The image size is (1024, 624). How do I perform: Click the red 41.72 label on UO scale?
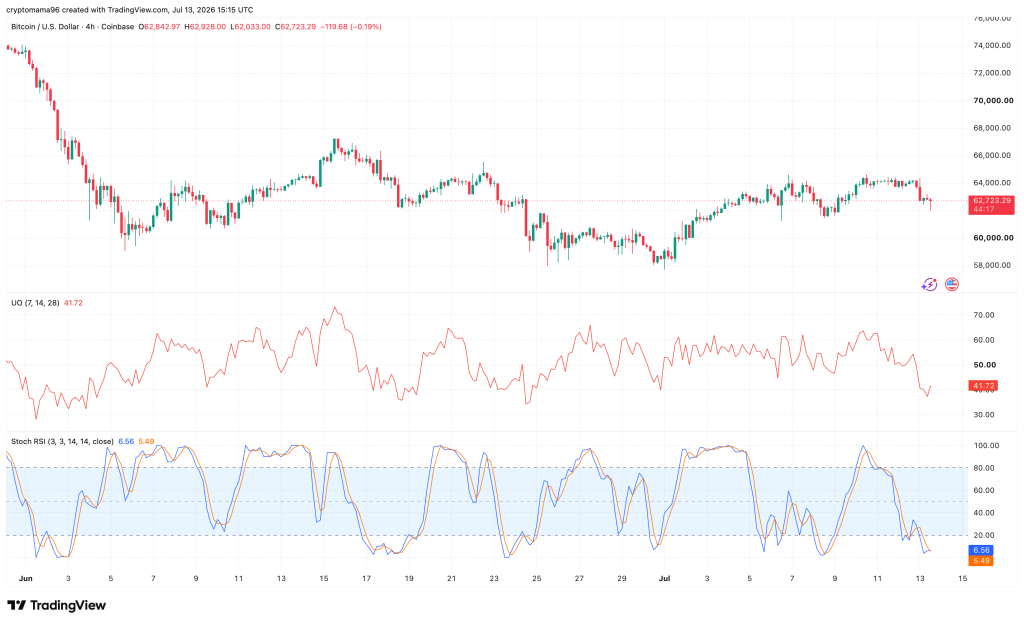coord(983,386)
